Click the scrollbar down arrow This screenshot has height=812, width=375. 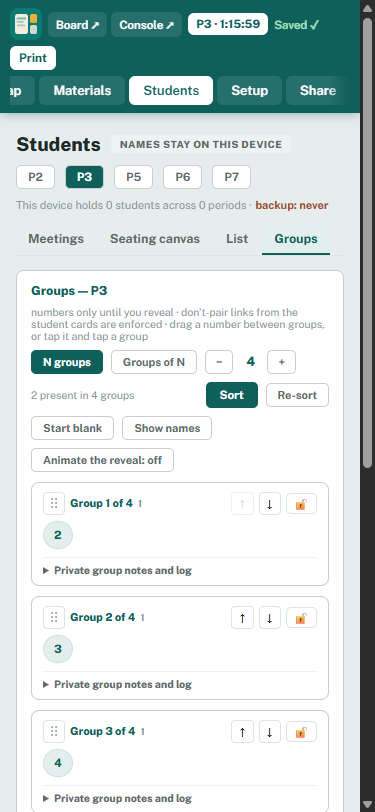[367, 805]
